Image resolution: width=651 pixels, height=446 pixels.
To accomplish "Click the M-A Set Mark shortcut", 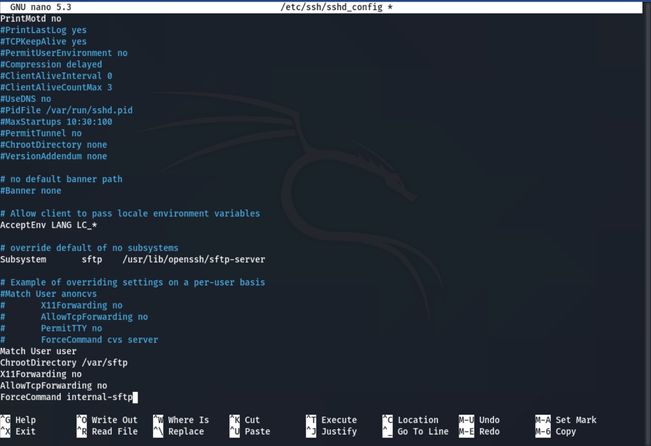I will click(566, 420).
